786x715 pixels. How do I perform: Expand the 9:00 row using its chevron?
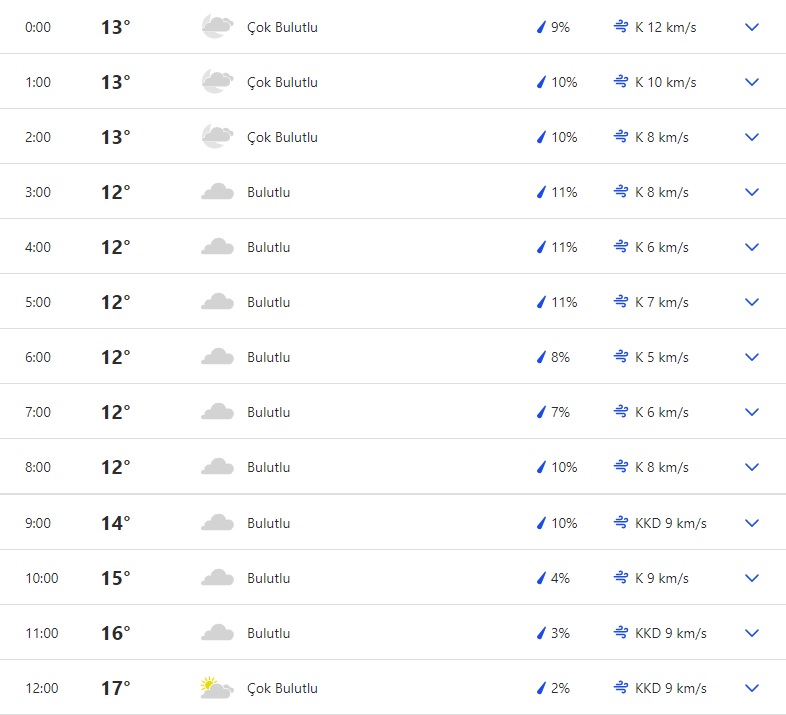pos(752,523)
